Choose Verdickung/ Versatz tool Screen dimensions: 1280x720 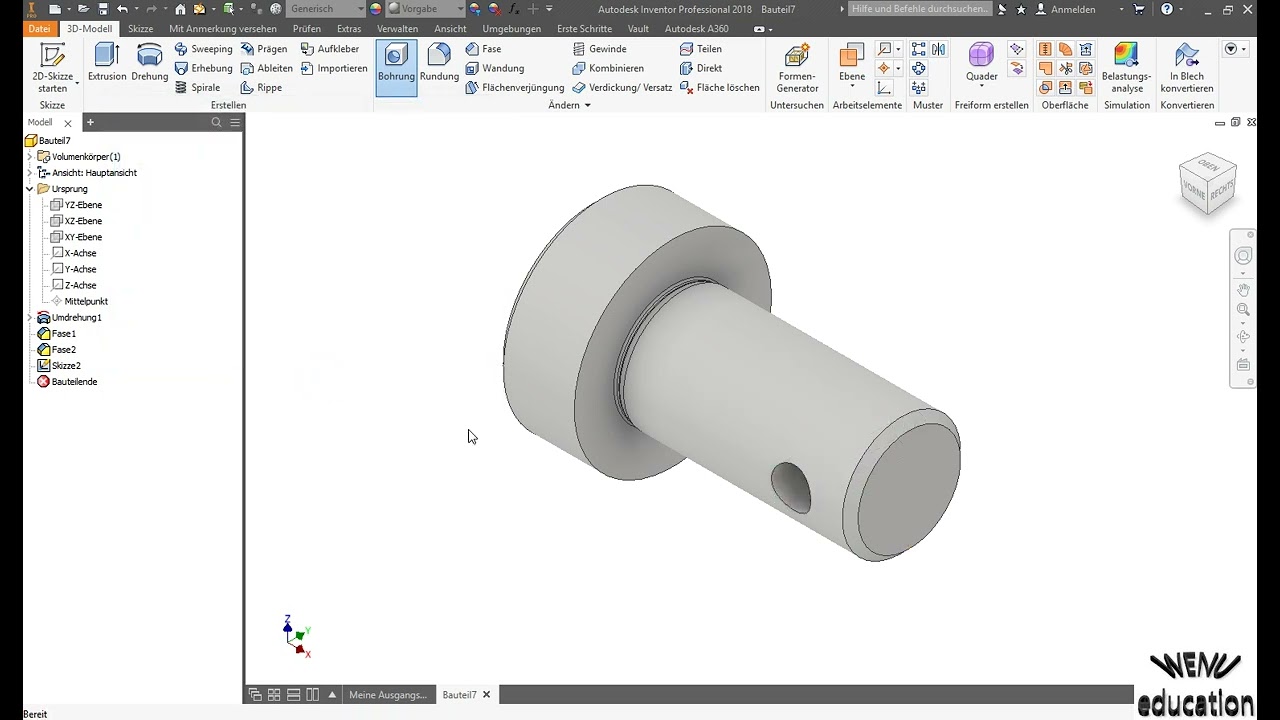coord(622,87)
